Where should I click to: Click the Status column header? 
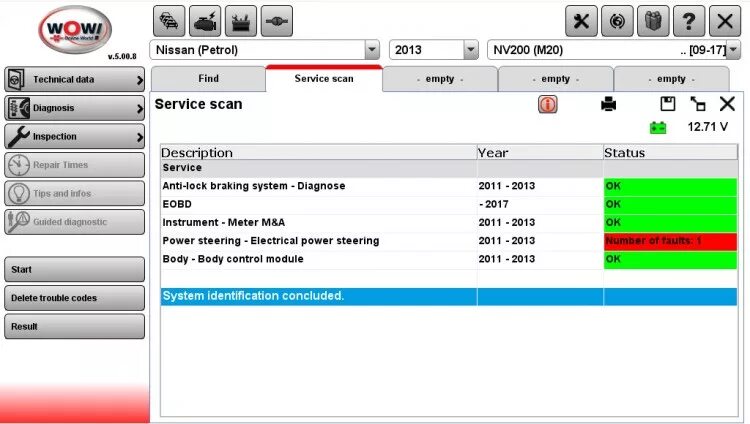(670, 153)
